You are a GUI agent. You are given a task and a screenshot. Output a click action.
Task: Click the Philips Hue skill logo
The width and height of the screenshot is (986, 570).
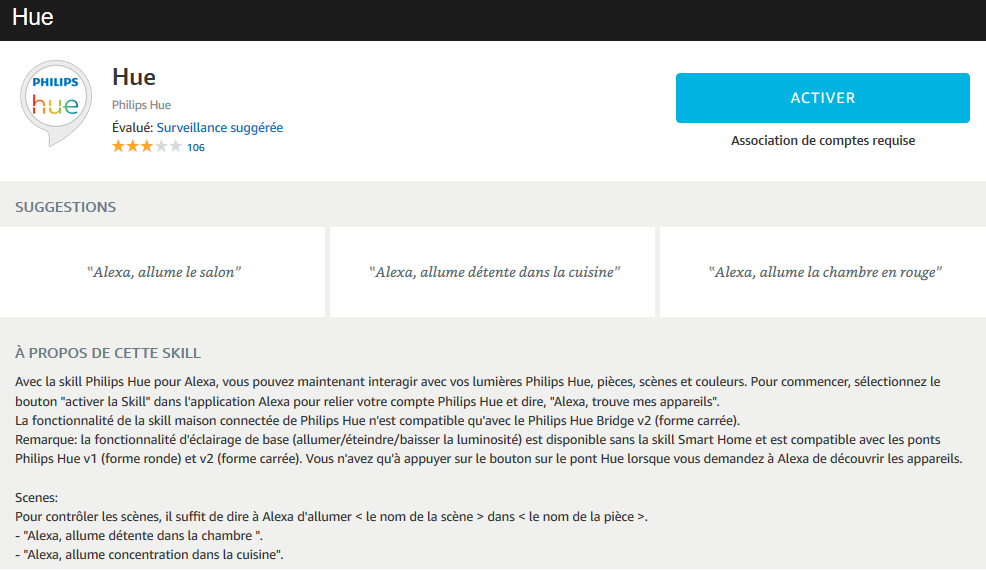click(56, 104)
